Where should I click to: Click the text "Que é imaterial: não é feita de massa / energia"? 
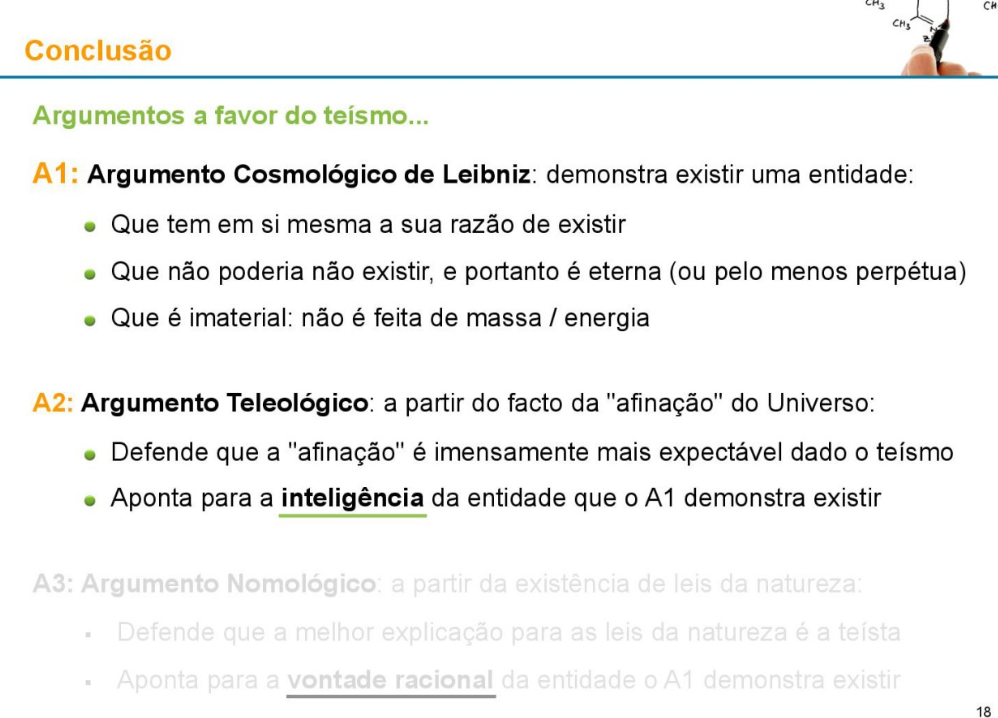(380, 319)
